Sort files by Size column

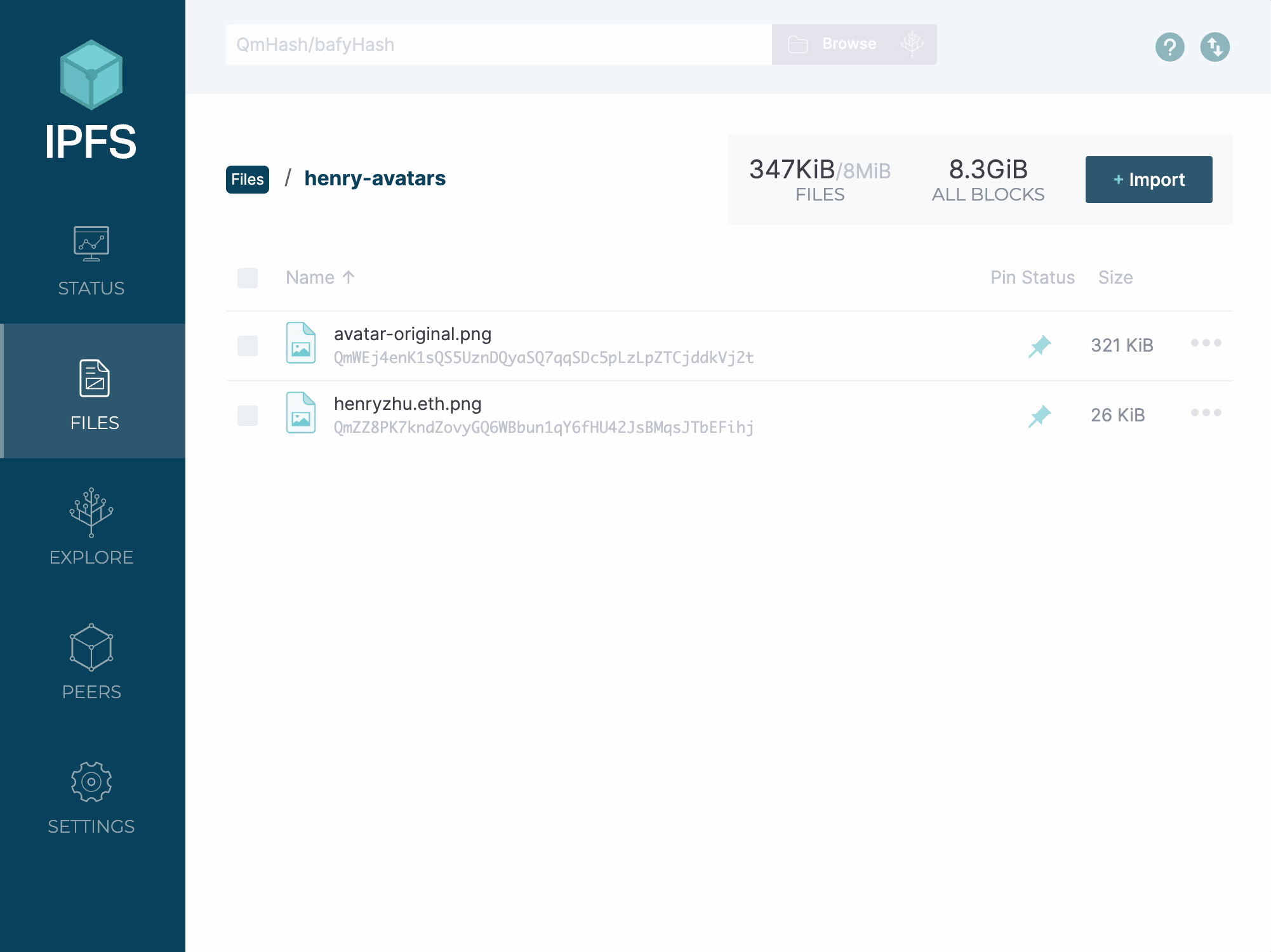coord(1115,277)
